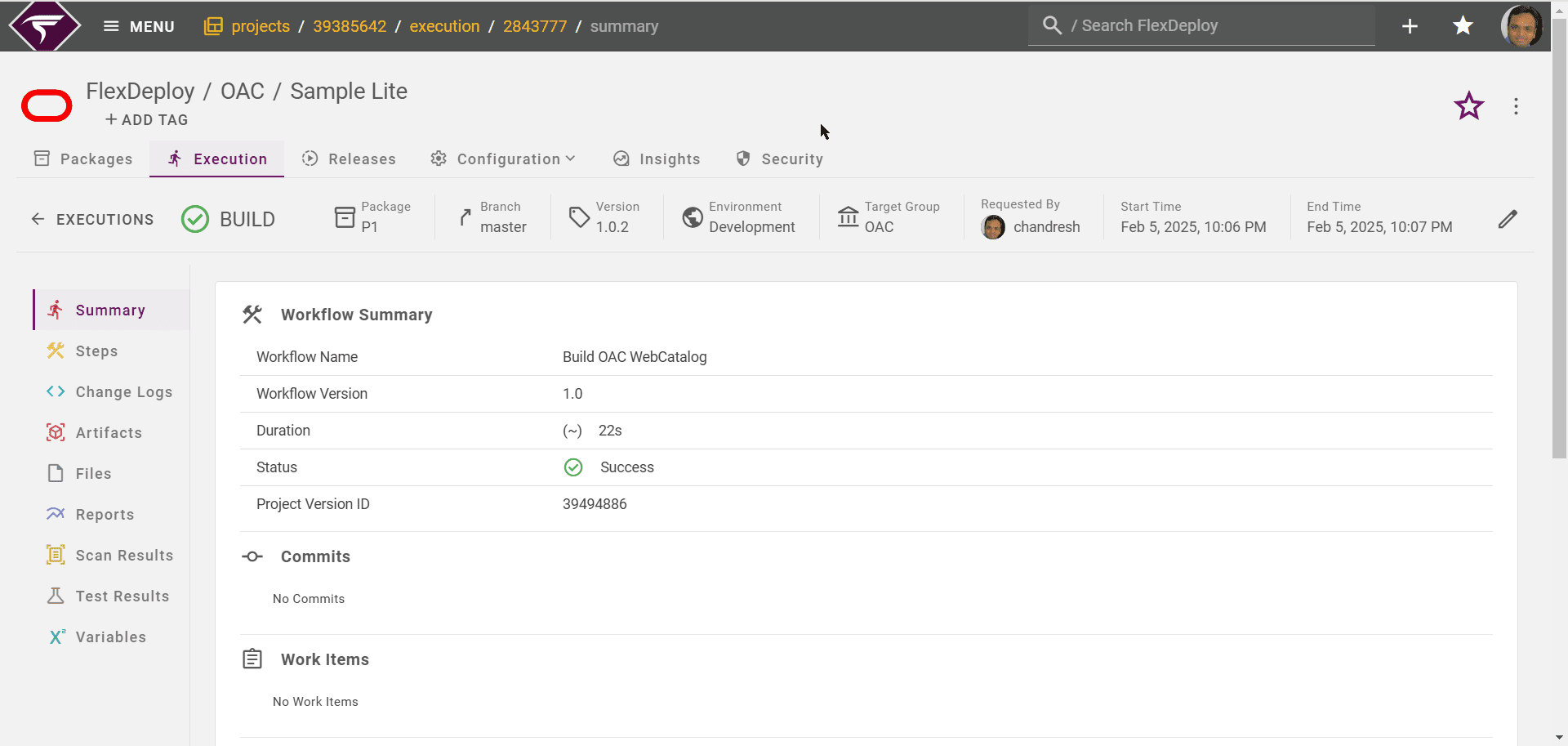Click the Success status text

coord(627,467)
